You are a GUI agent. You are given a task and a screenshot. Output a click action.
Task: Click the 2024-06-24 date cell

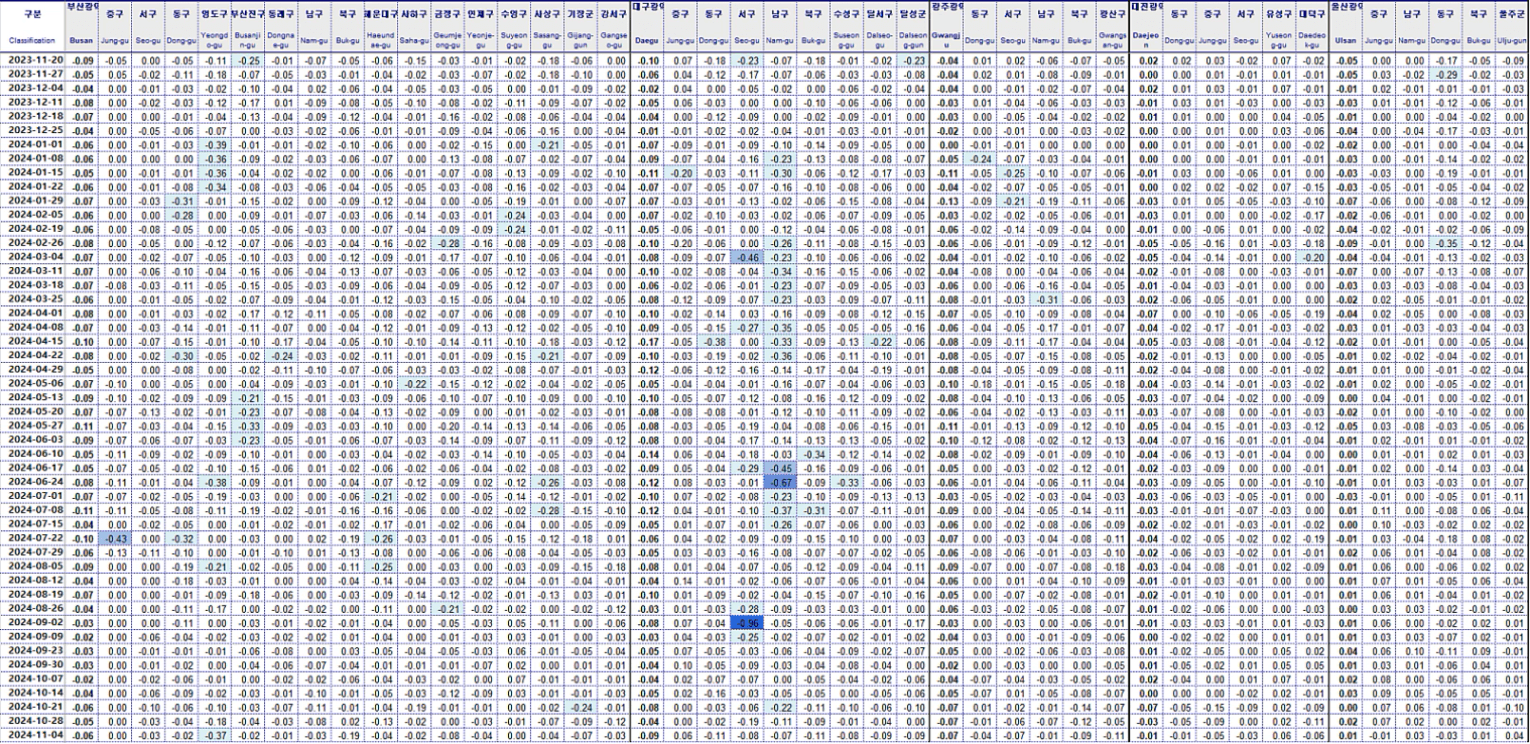(x=32, y=482)
